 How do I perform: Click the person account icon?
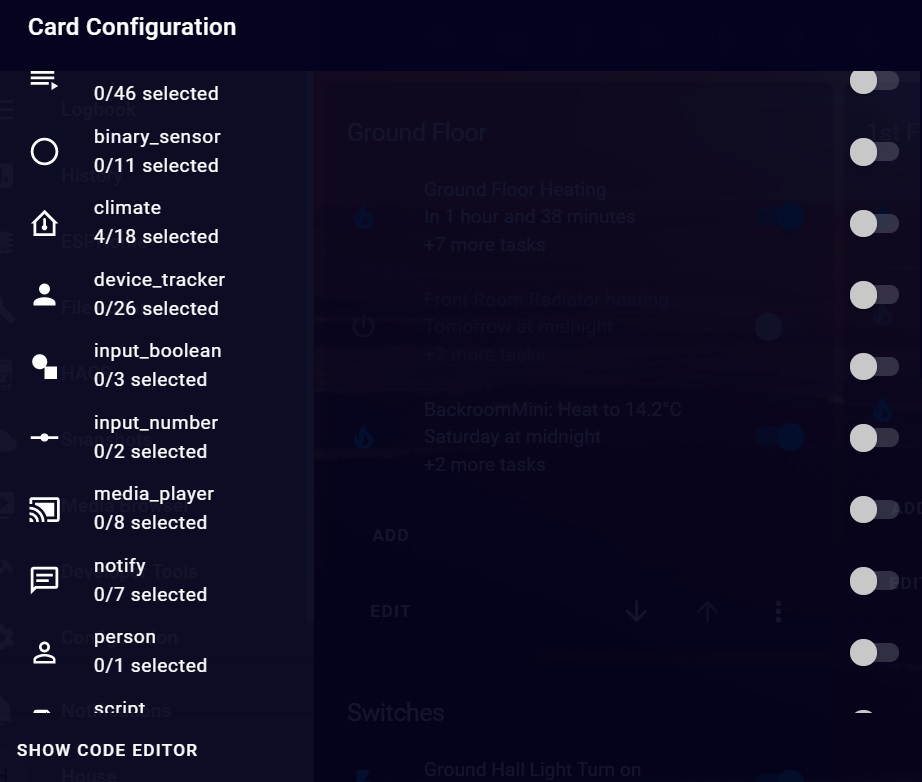44,651
